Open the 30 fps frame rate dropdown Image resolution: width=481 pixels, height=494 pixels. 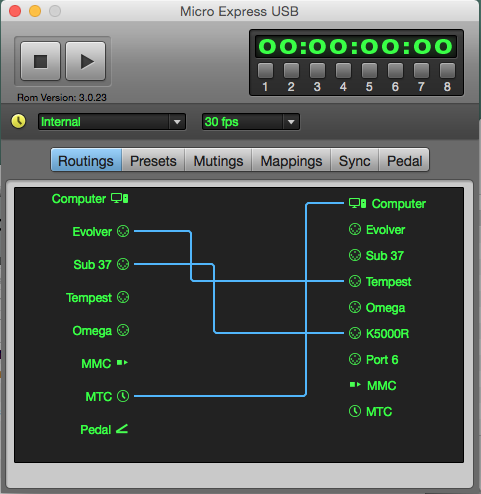coord(251,122)
